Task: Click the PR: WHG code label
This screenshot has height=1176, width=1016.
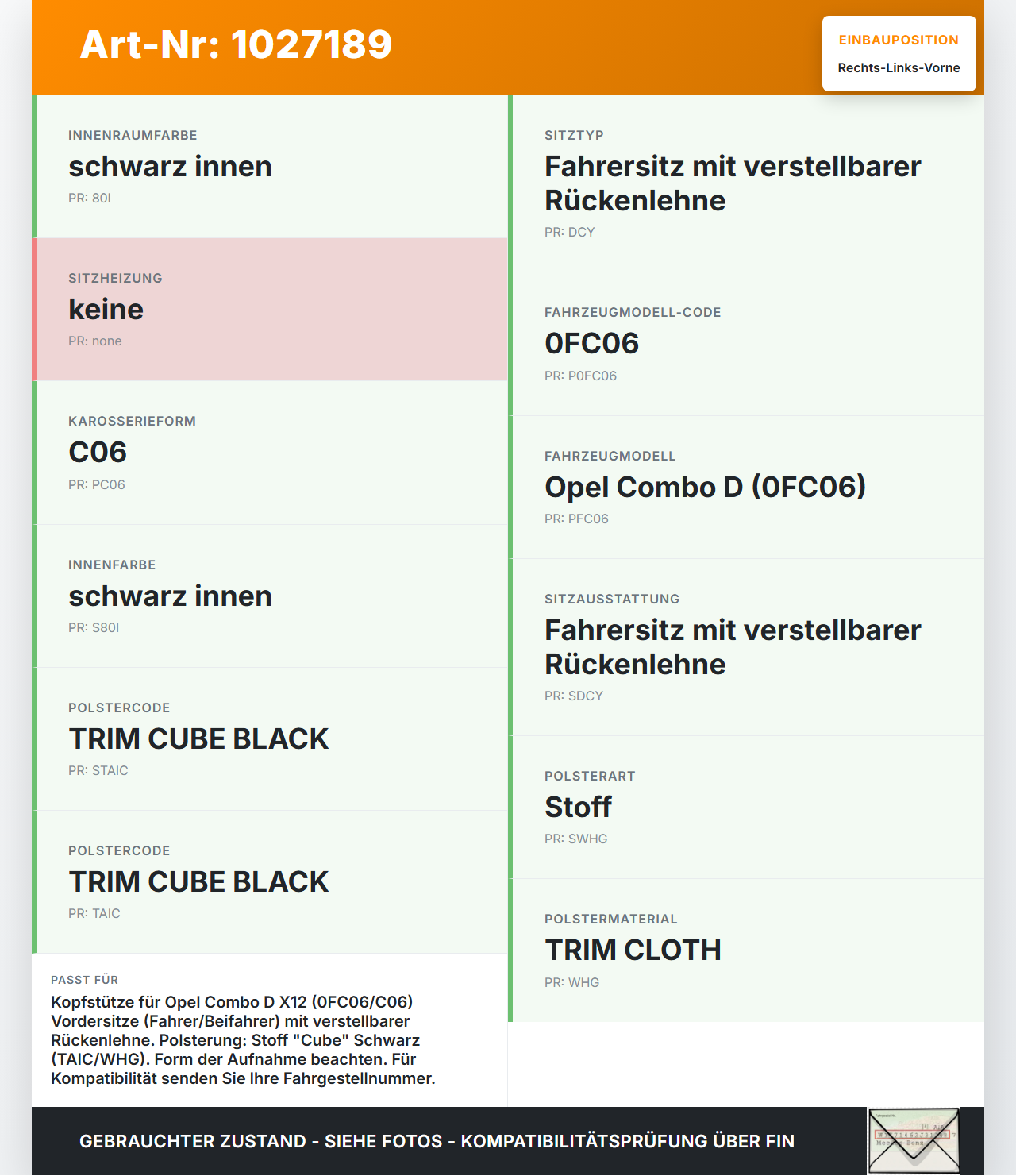Action: pyautogui.click(x=571, y=982)
